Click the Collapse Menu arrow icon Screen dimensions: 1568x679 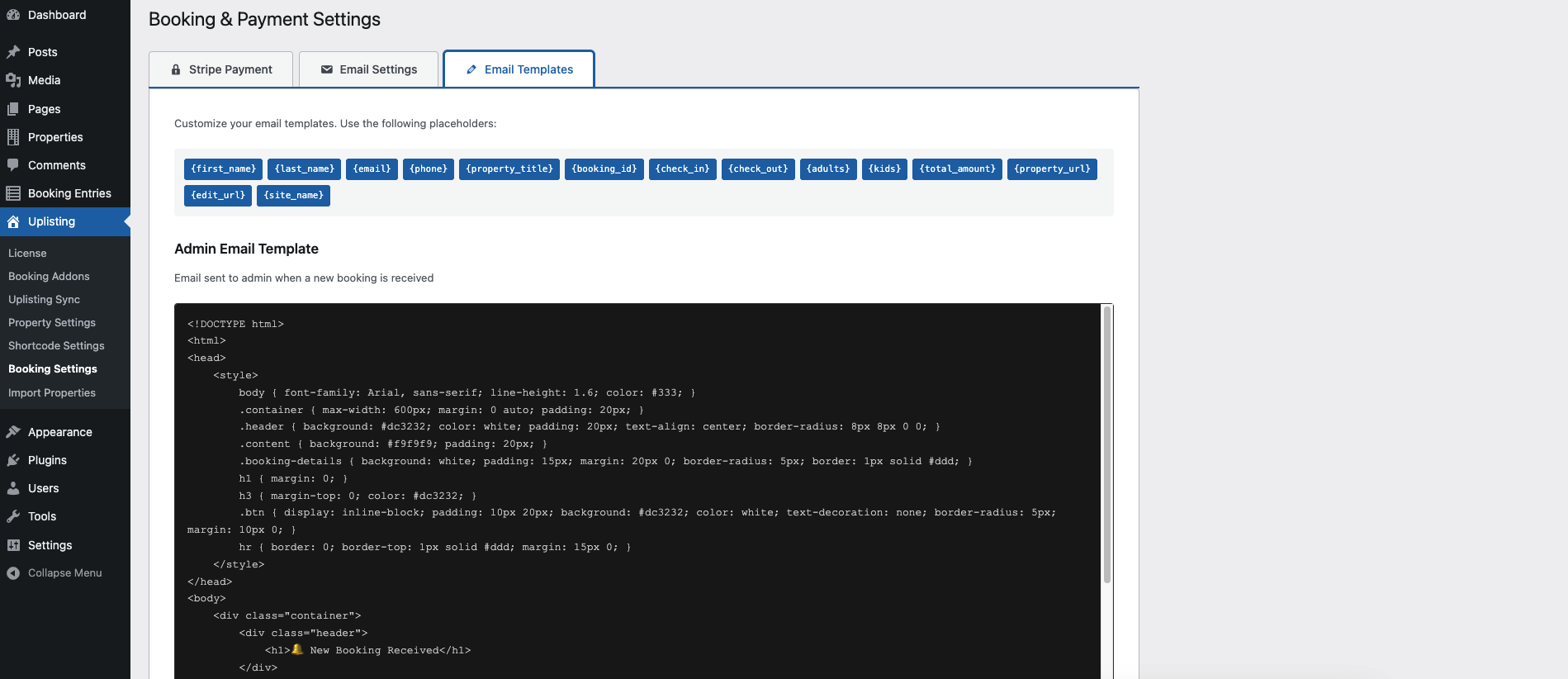click(x=13, y=573)
